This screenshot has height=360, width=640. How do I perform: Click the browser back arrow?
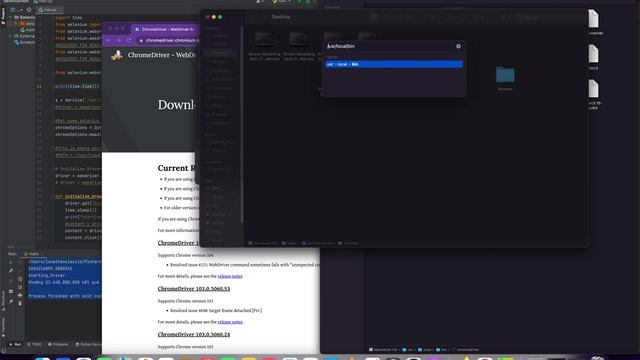[x=109, y=40]
